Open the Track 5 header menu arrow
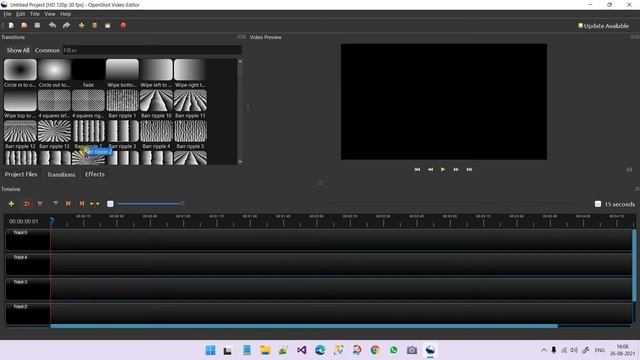This screenshot has height=360, width=640. 10,233
